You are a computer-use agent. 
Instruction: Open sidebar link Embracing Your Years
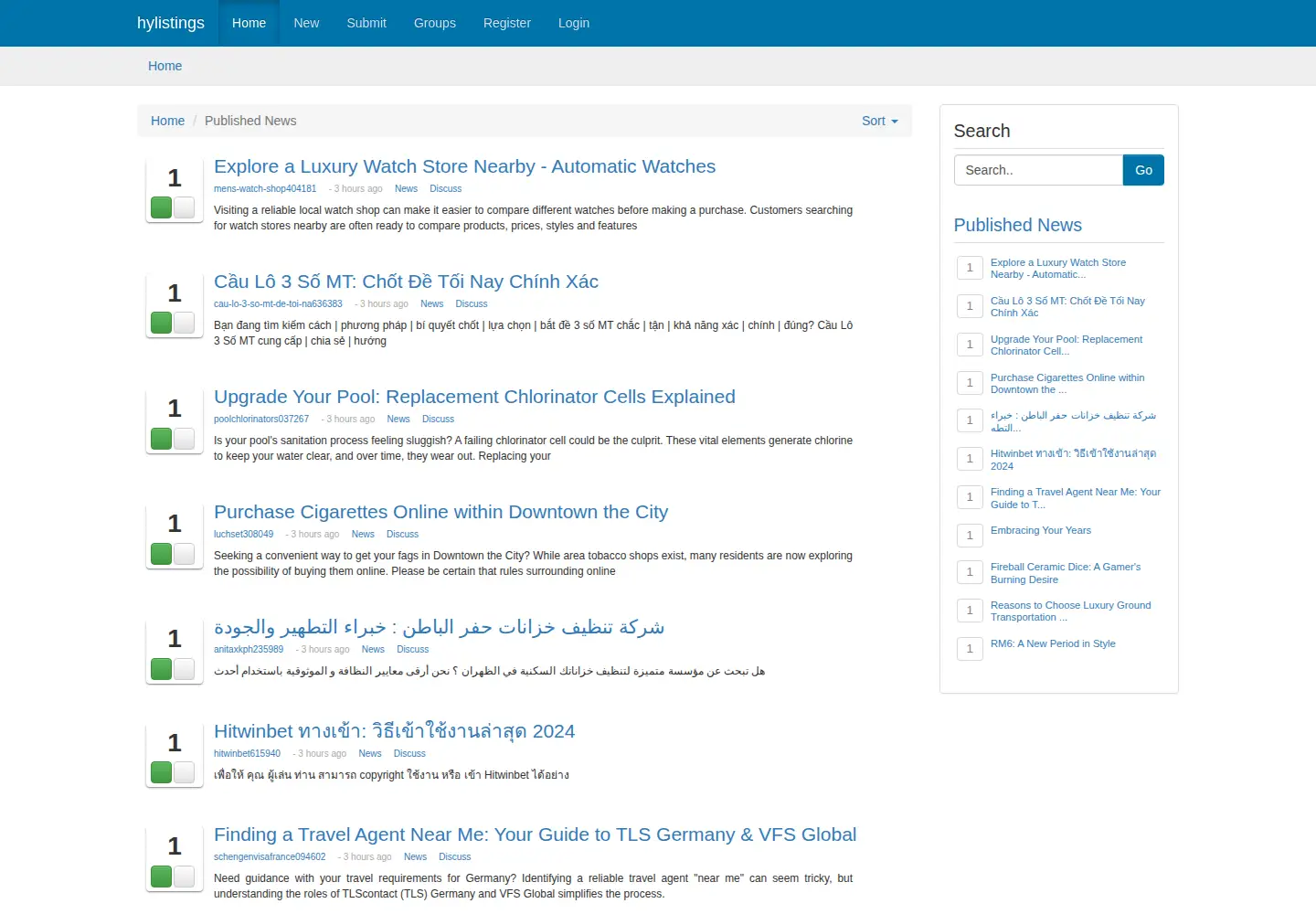click(x=1041, y=530)
